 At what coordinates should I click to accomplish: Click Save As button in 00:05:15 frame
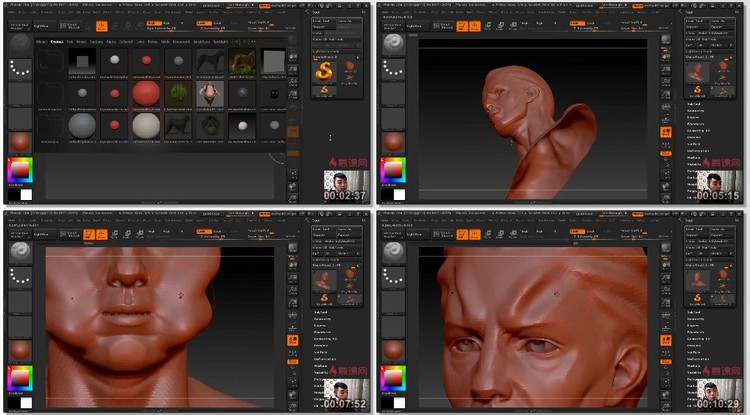coord(722,21)
